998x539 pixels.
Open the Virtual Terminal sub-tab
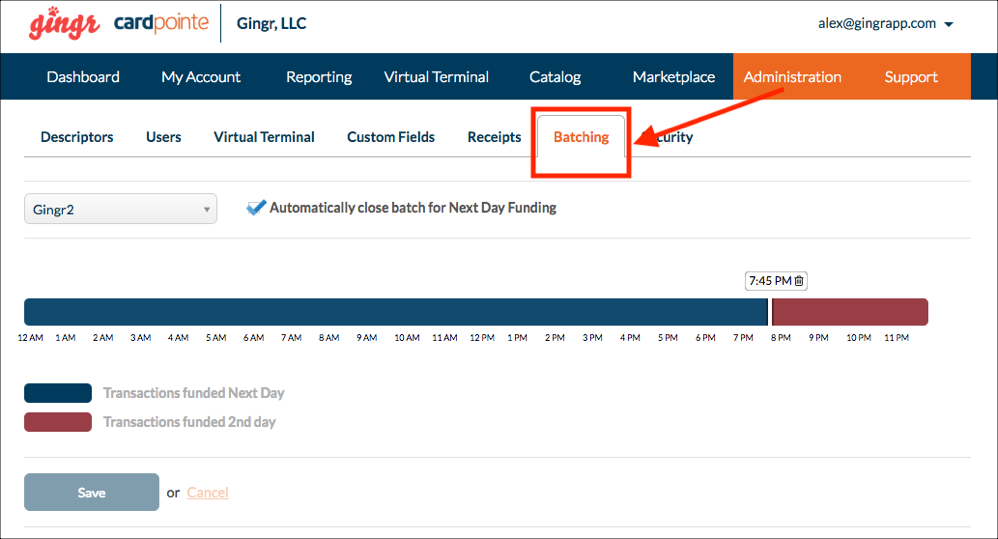[264, 137]
